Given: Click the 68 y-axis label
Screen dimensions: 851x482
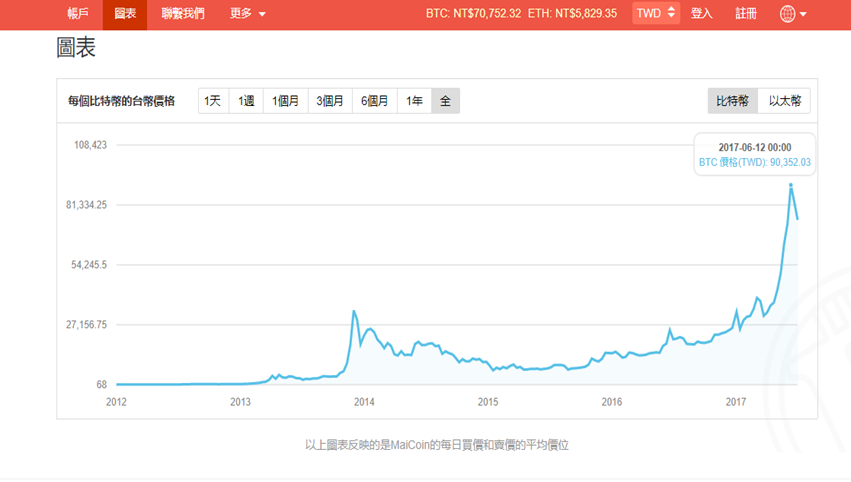Looking at the screenshot, I should [101, 384].
